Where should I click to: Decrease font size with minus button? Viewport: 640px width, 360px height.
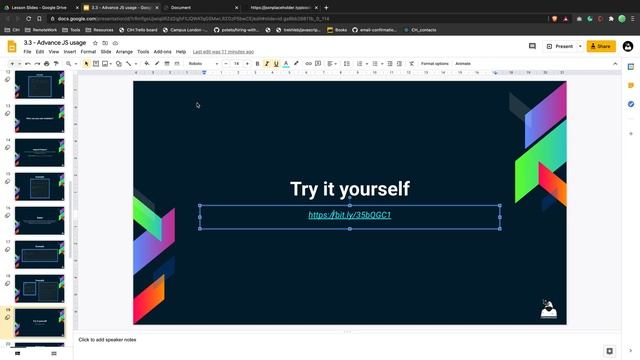coord(226,64)
